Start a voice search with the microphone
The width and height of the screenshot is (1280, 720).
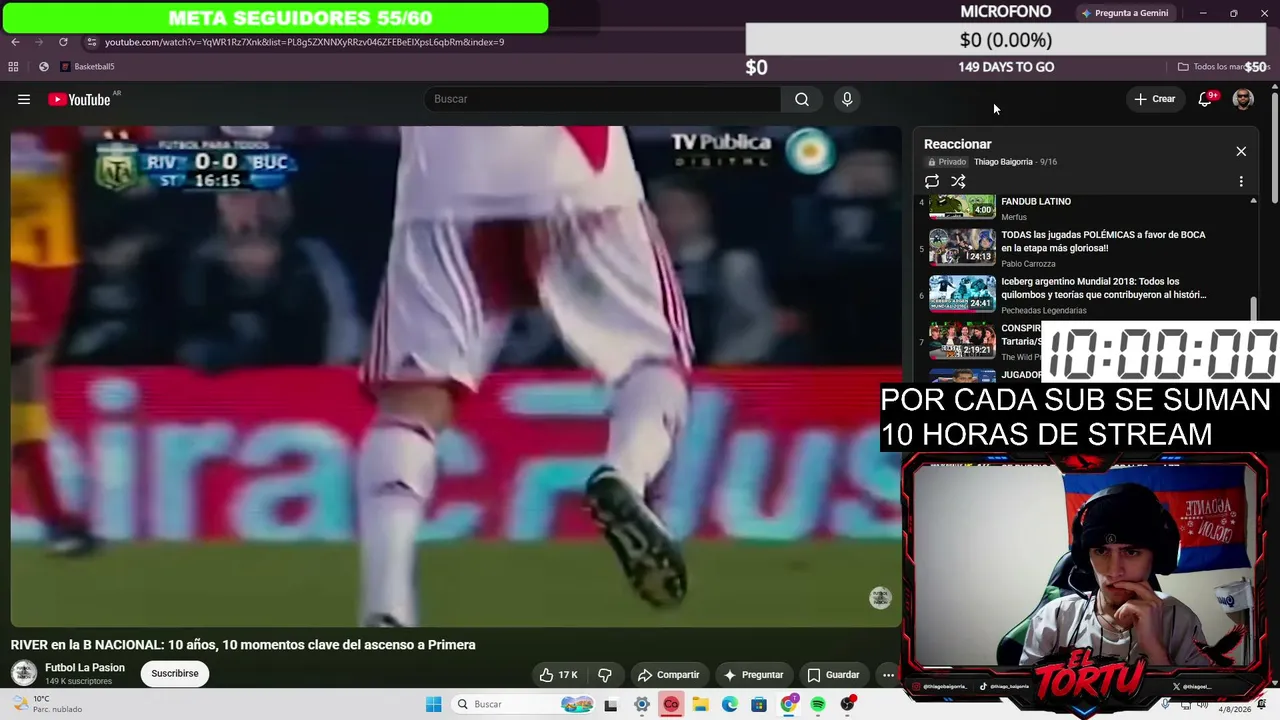847,99
